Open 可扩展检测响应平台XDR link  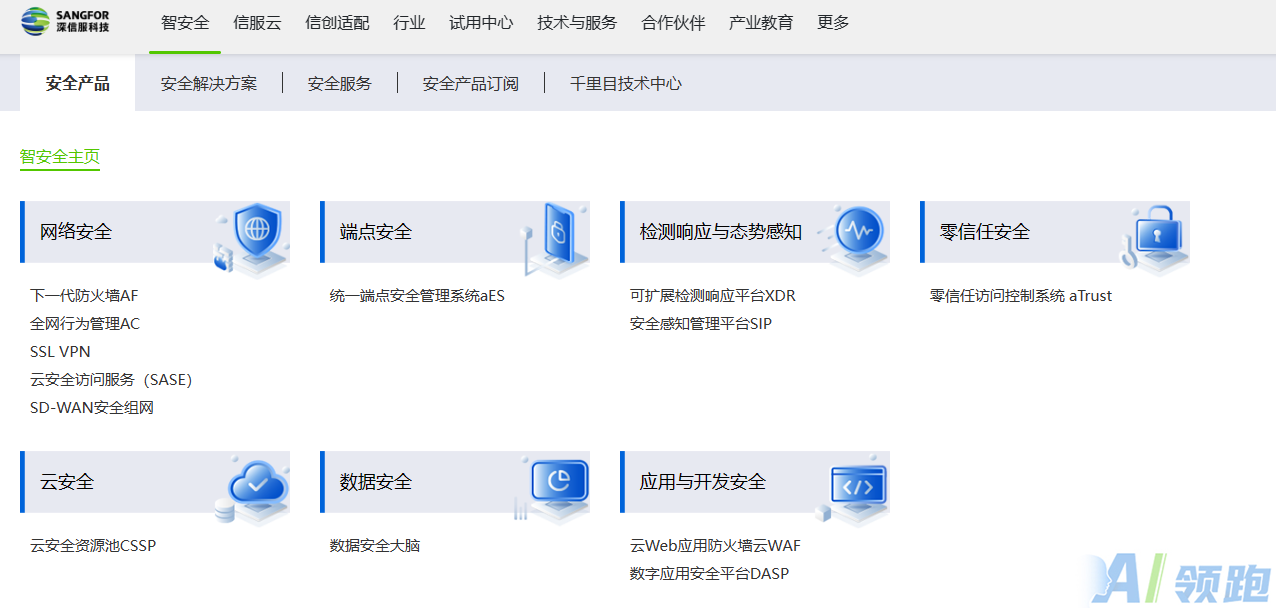coord(713,295)
